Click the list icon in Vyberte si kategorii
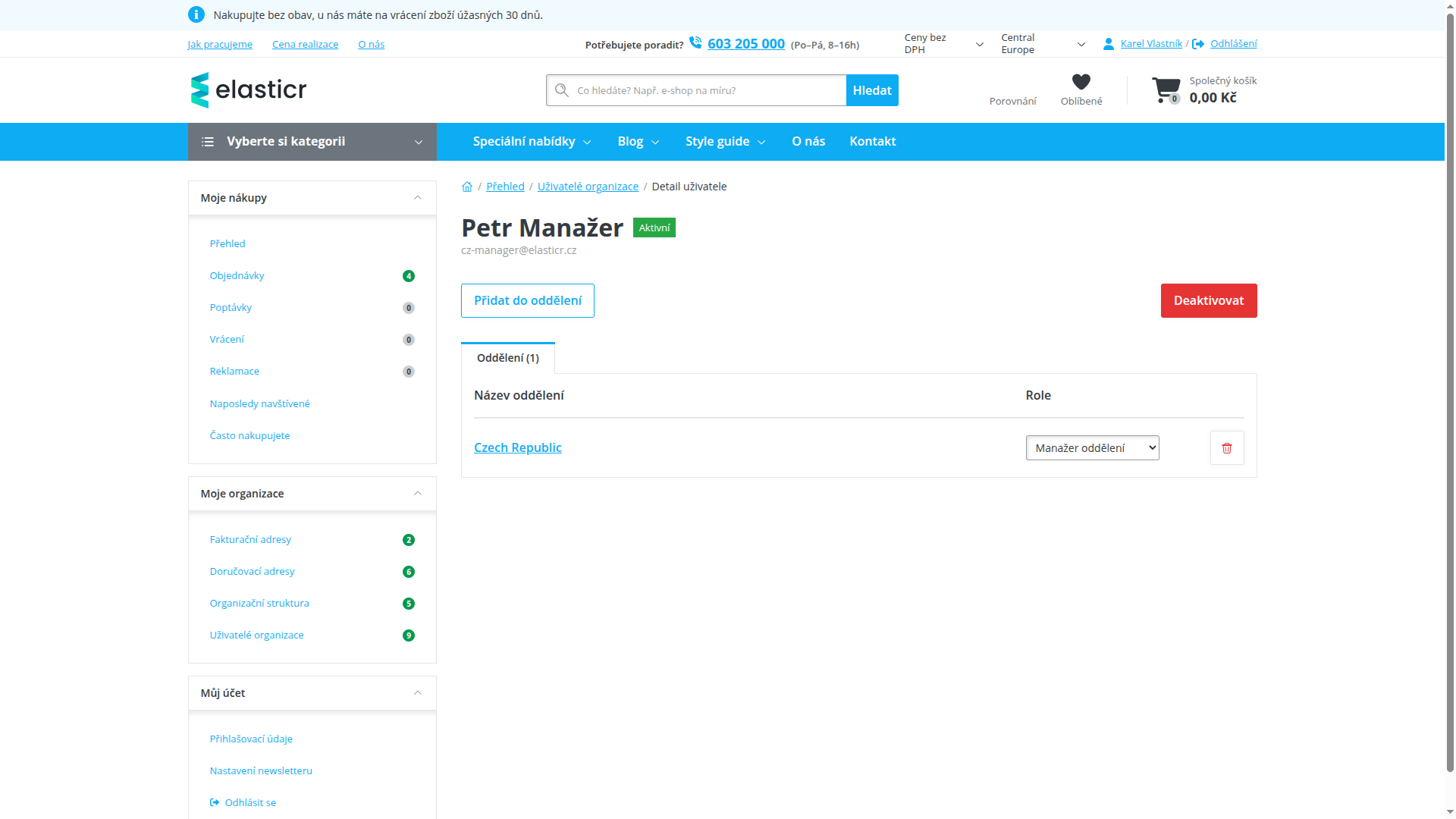Viewport: 1456px width, 819px height. (208, 142)
